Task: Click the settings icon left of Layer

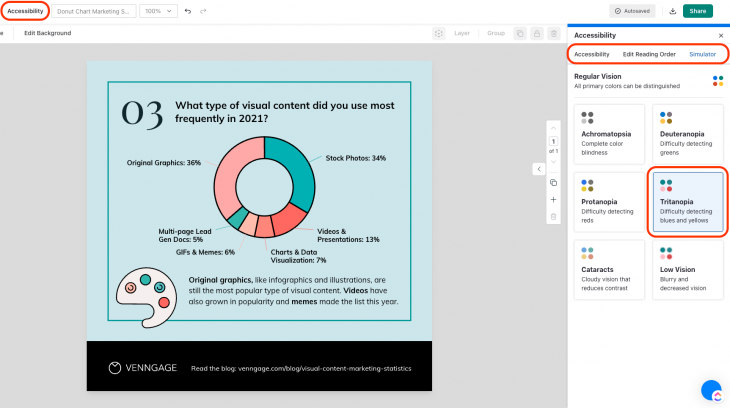Action: pyautogui.click(x=438, y=33)
